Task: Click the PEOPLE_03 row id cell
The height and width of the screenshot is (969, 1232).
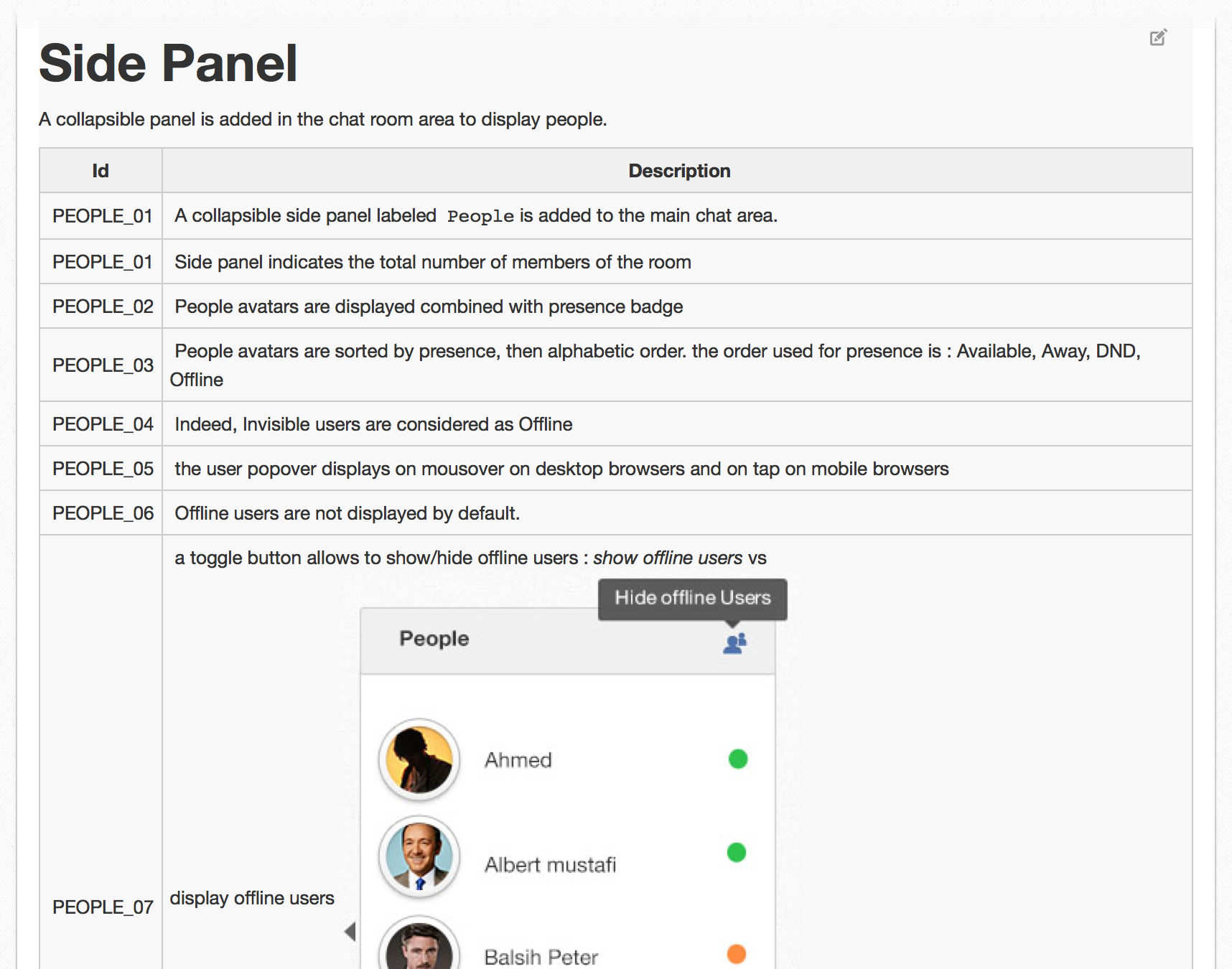Action: click(101, 365)
